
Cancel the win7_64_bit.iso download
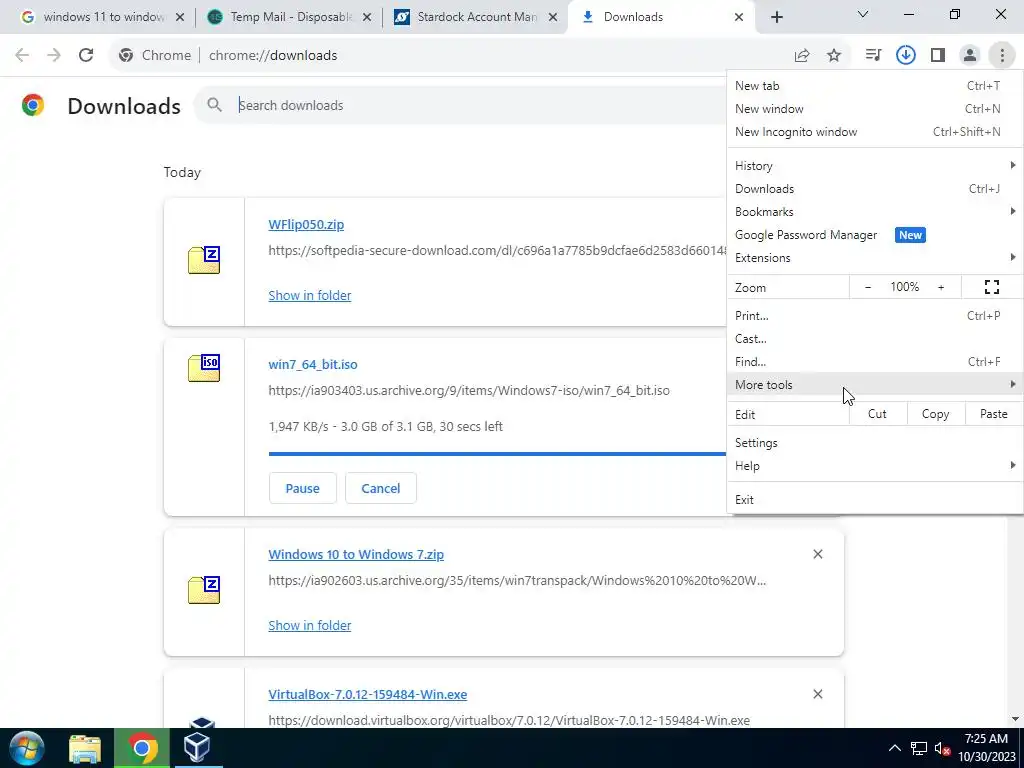tap(381, 488)
